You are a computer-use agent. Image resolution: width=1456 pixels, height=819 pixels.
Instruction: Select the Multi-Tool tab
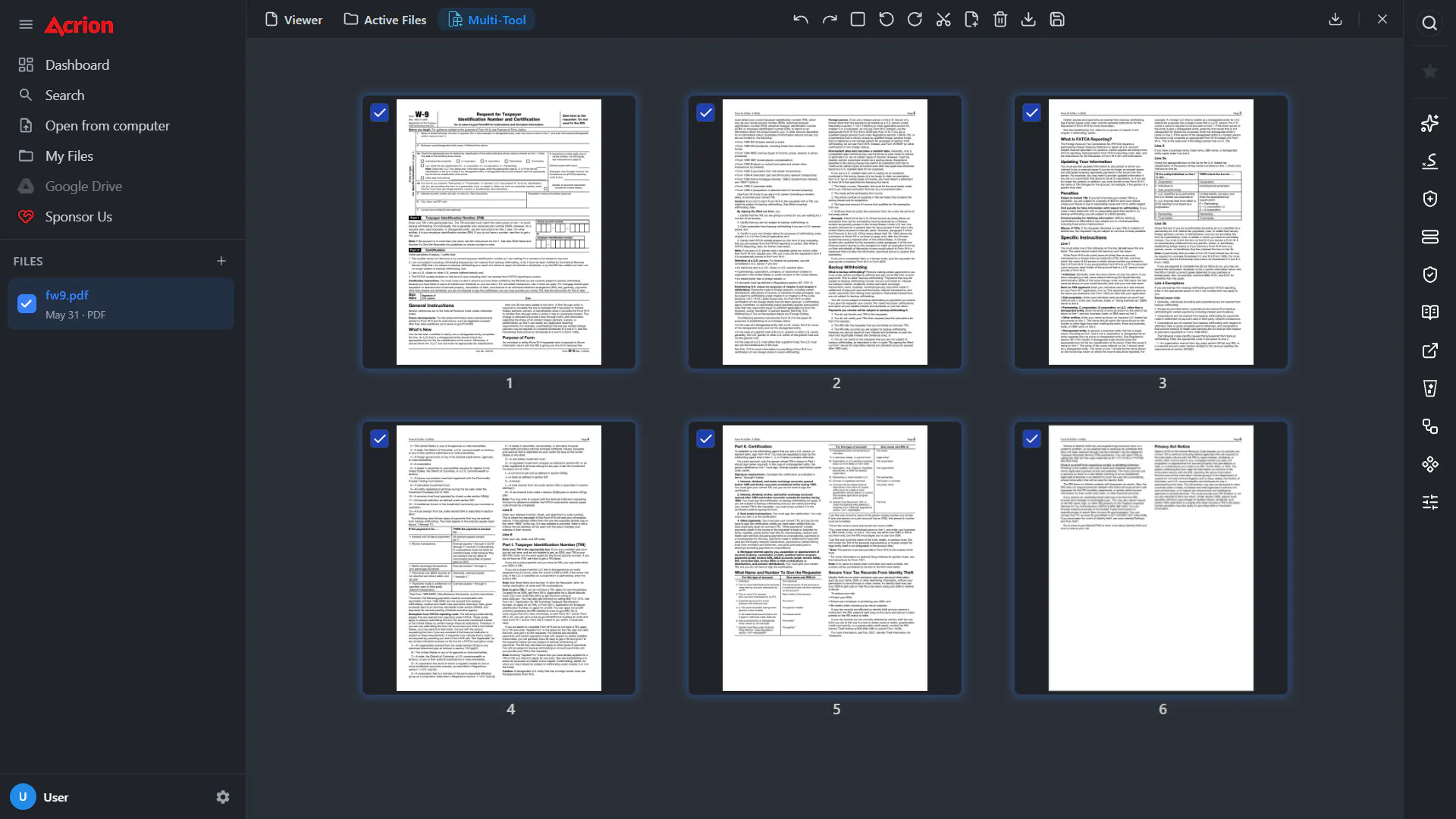tap(487, 20)
